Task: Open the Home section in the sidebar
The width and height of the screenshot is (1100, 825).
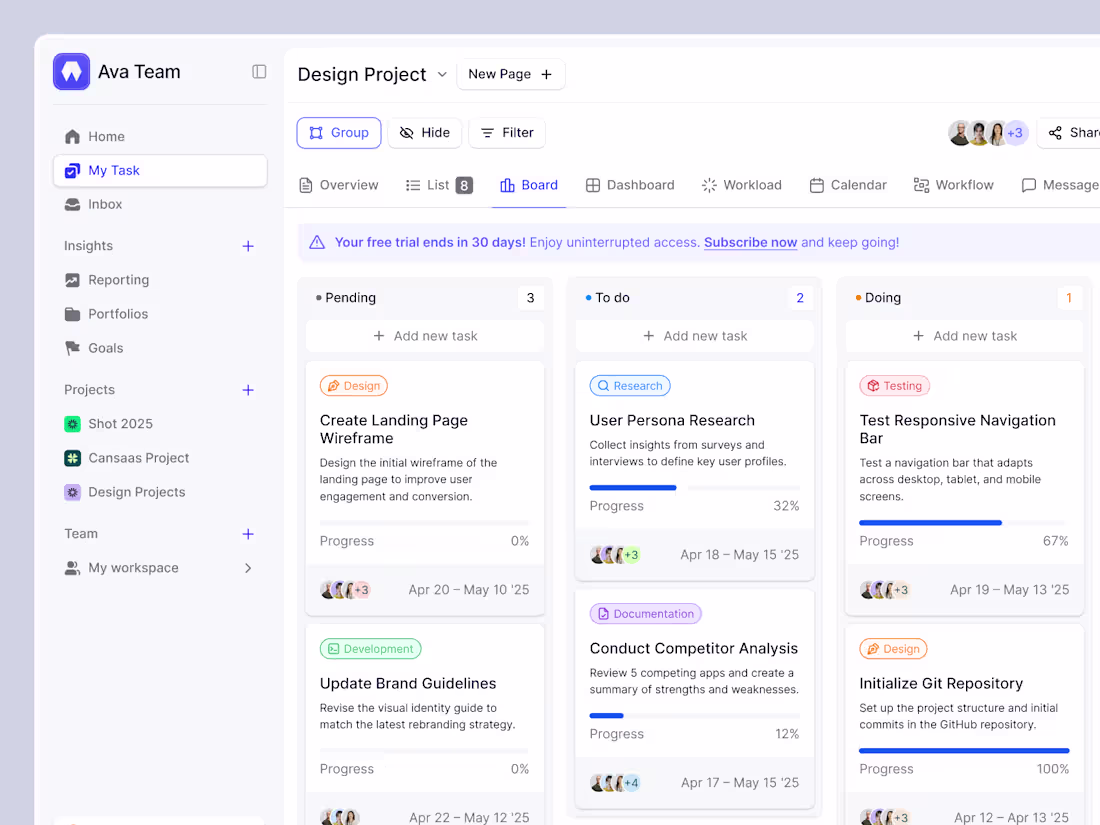Action: (x=108, y=136)
